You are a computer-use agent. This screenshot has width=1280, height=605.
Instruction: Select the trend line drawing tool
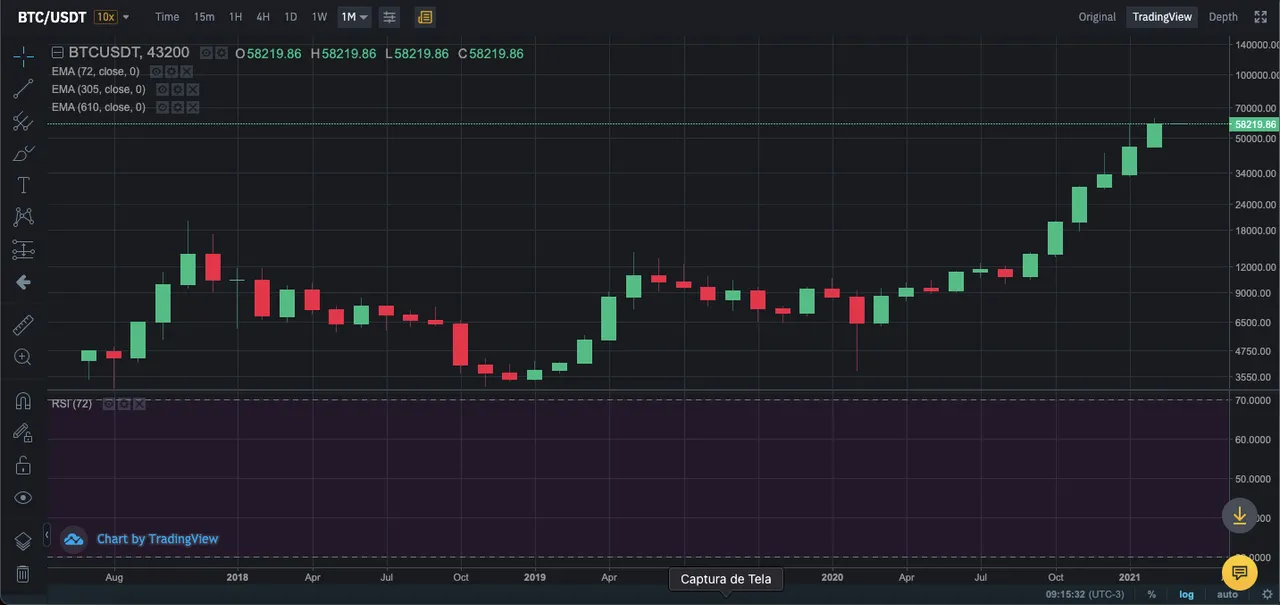(x=23, y=89)
